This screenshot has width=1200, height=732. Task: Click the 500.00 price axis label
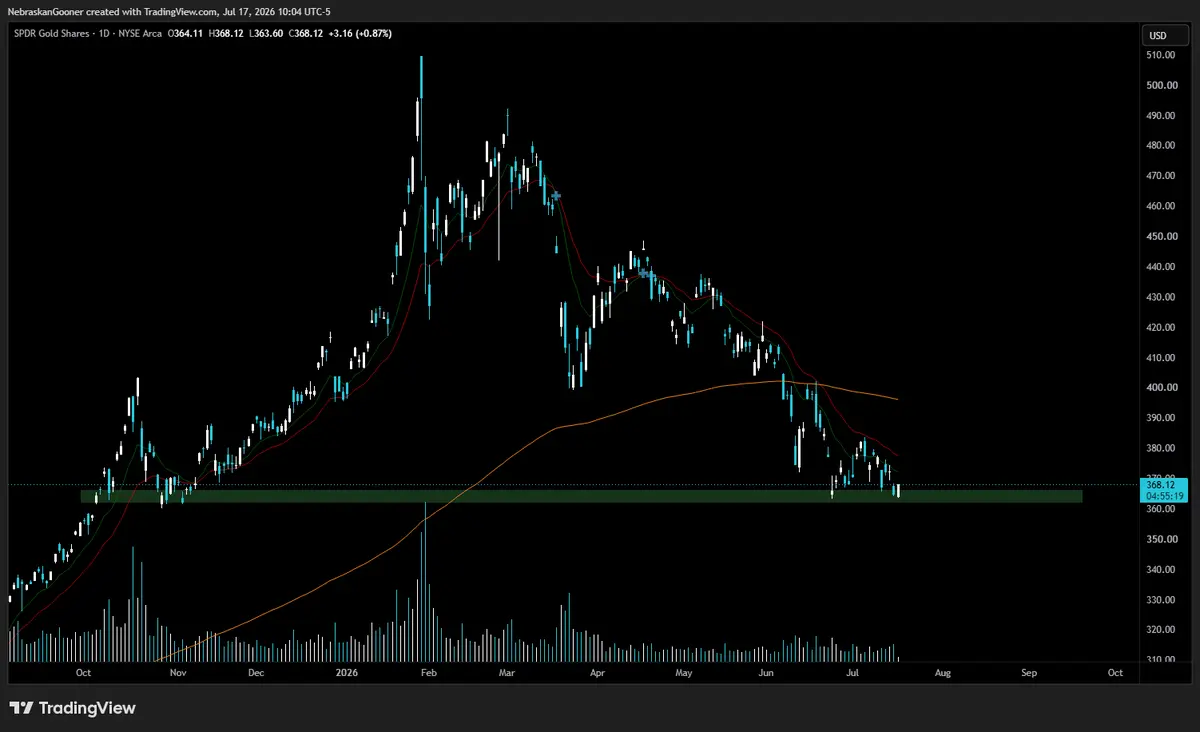tap(1159, 86)
